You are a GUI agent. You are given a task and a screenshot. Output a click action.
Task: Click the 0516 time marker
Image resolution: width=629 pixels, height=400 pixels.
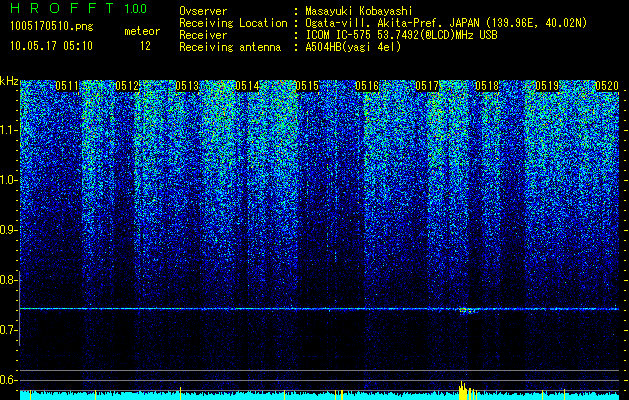pos(367,85)
